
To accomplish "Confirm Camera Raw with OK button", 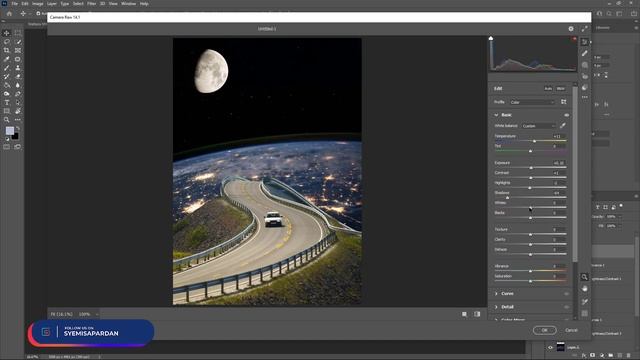I will click(x=544, y=330).
